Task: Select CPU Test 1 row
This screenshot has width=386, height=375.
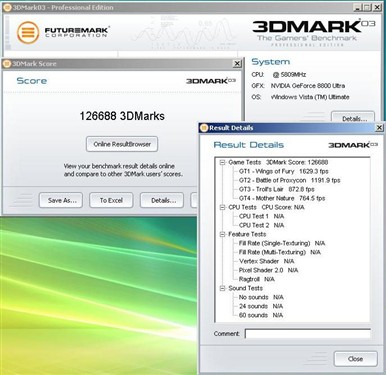Action: click(262, 216)
